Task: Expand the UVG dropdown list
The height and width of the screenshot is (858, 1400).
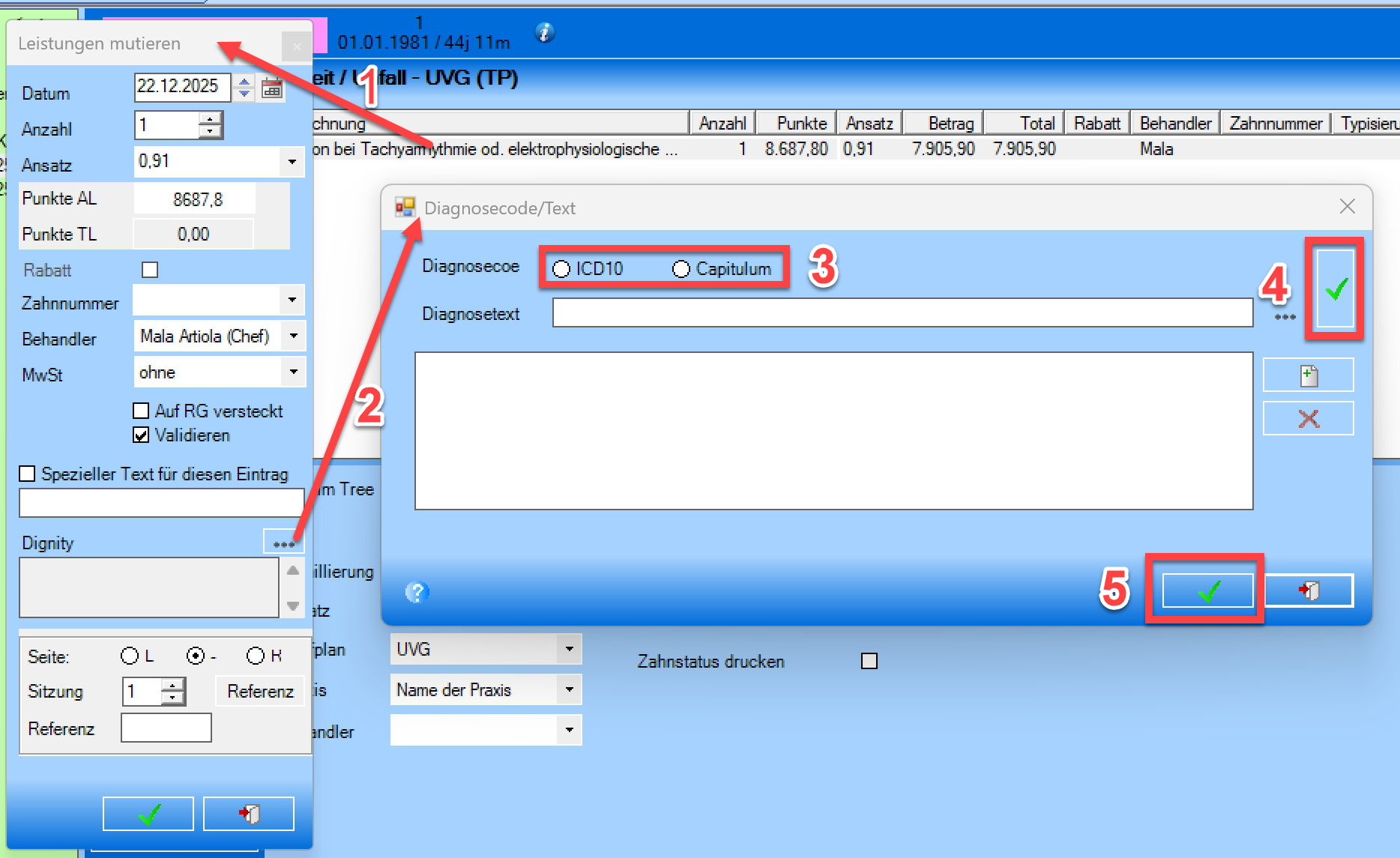Action: (x=570, y=649)
